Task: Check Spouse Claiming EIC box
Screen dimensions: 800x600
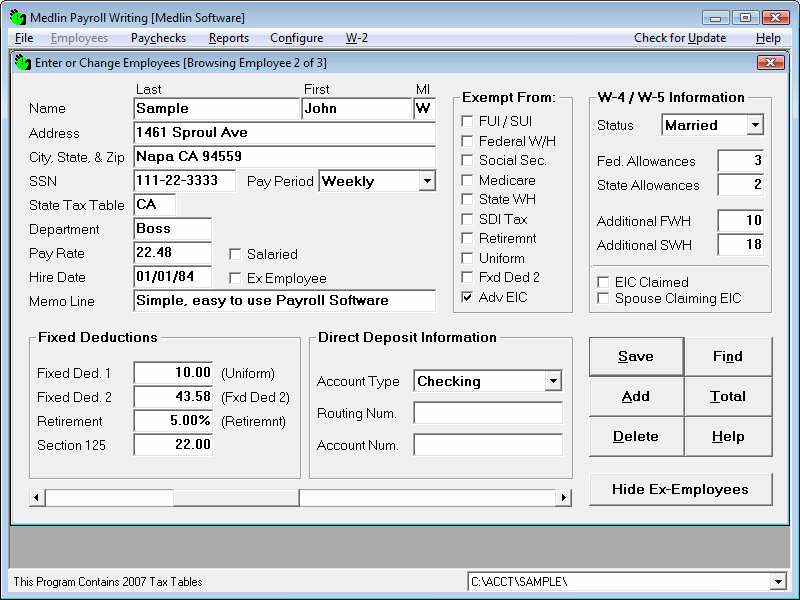Action: point(603,298)
